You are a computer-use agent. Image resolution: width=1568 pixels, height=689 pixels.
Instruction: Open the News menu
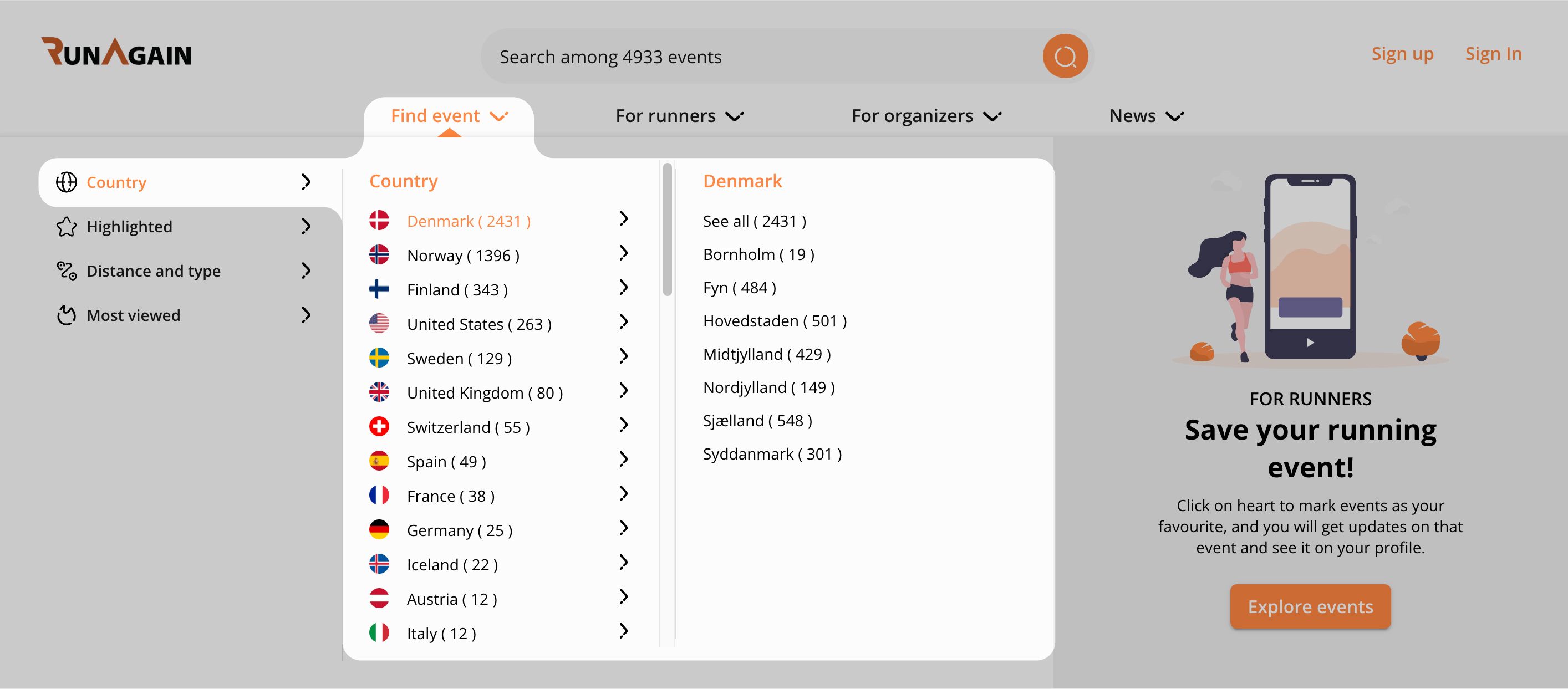[x=1146, y=116]
